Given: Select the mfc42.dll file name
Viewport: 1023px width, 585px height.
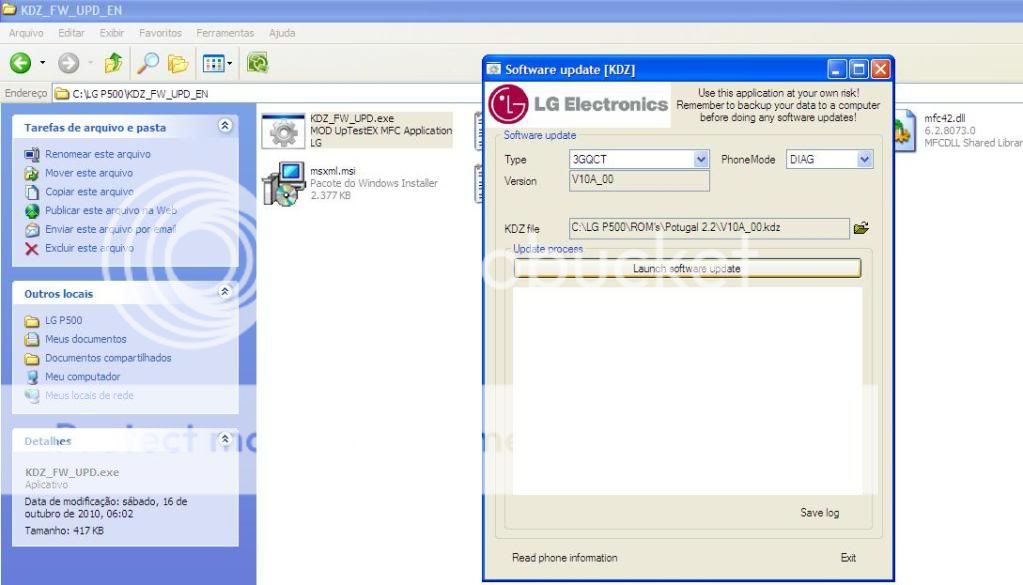Looking at the screenshot, I should [x=945, y=118].
